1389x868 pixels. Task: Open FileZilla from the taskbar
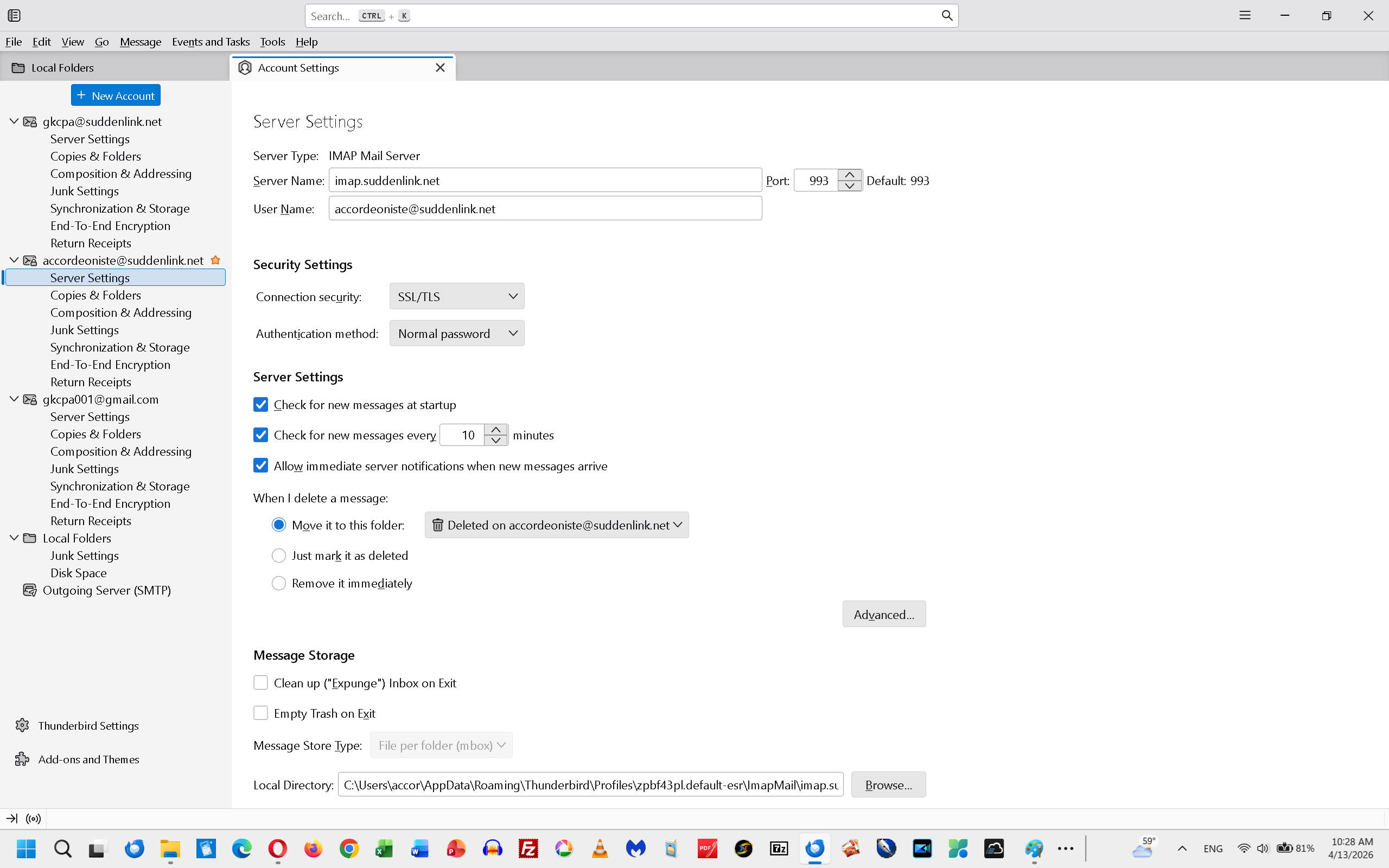pos(528,848)
